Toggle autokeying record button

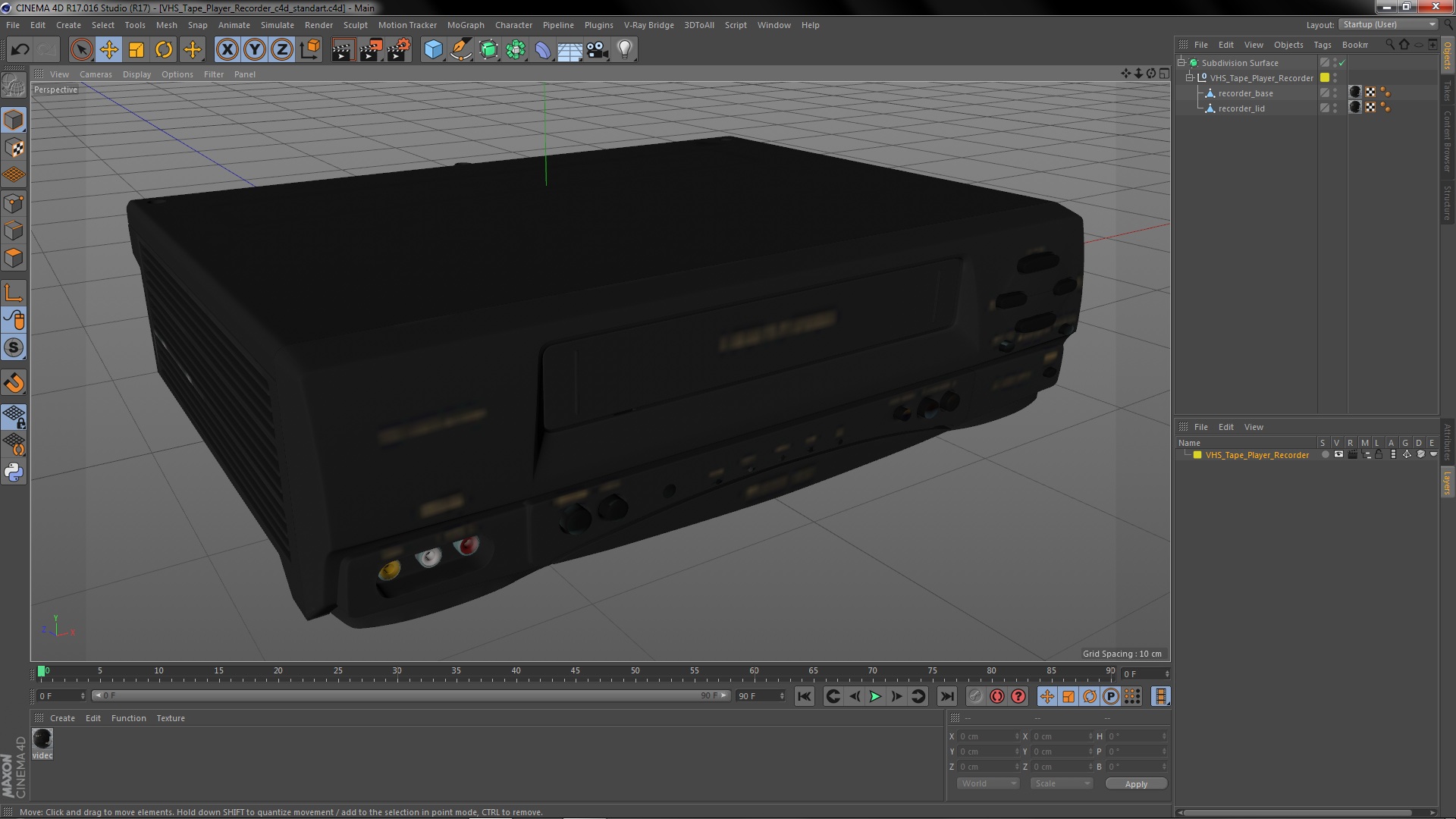tap(997, 696)
